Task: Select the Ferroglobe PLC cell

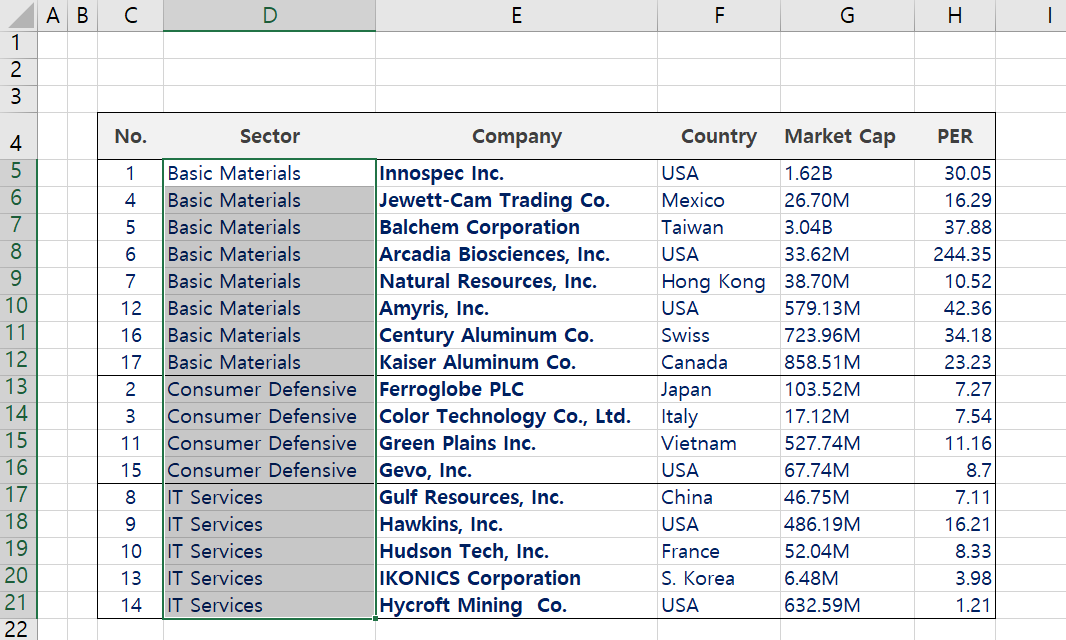Action: (x=517, y=389)
